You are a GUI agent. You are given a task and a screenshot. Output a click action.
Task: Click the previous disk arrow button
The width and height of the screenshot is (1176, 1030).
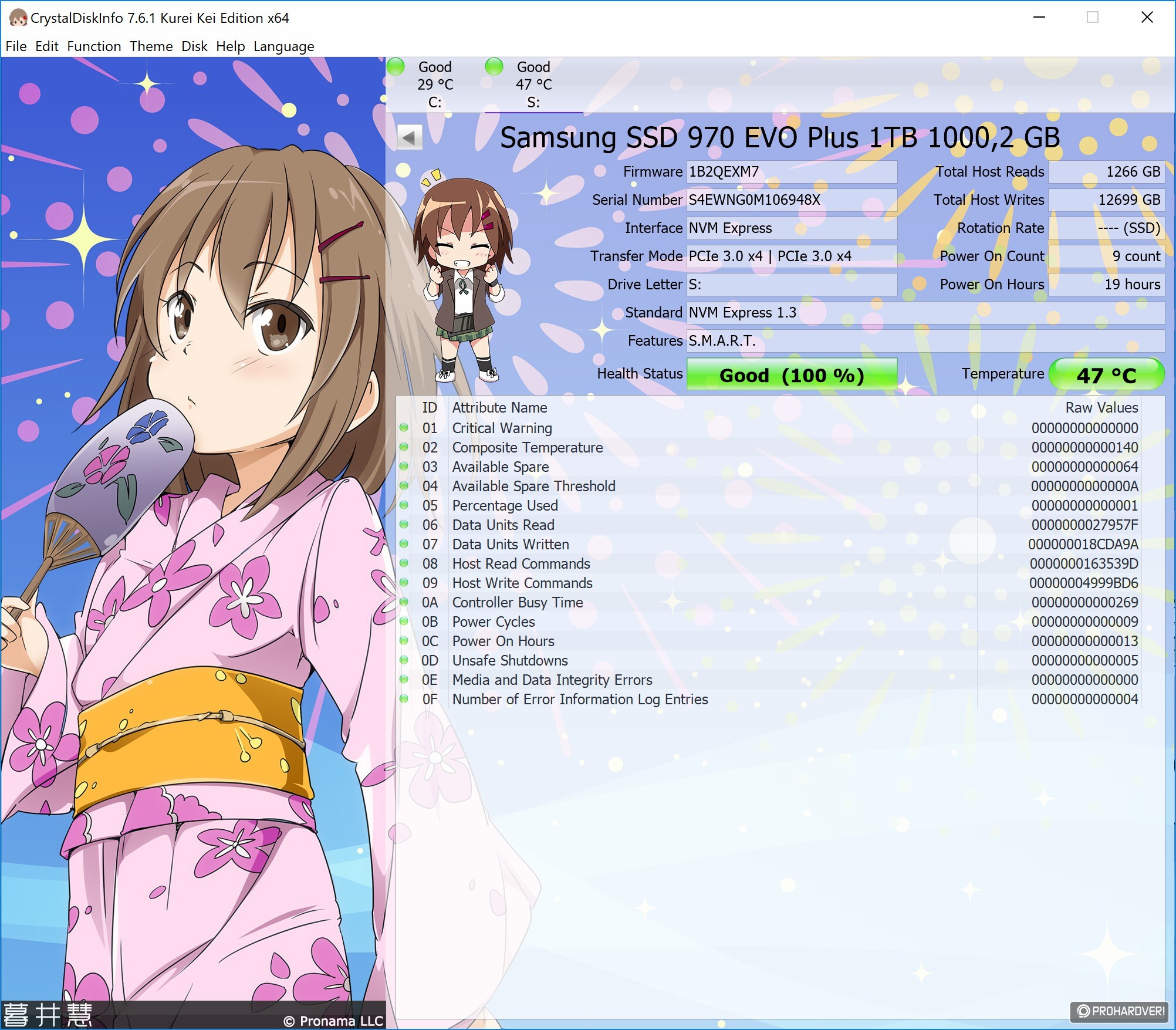click(x=410, y=138)
